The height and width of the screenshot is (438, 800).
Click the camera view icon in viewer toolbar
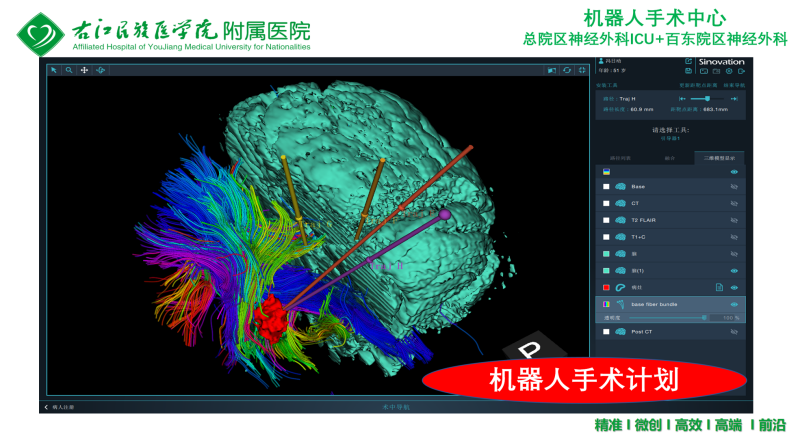tap(552, 70)
